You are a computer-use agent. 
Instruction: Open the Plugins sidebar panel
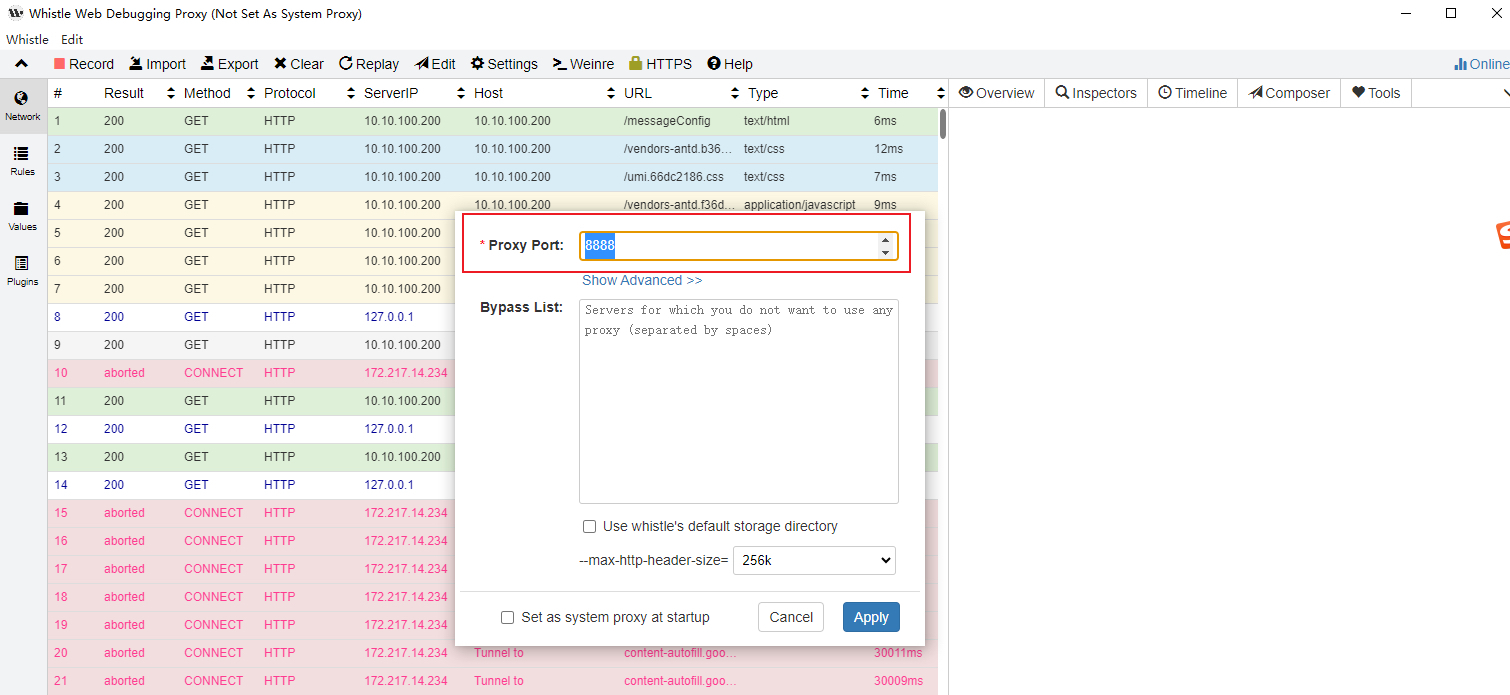22,270
